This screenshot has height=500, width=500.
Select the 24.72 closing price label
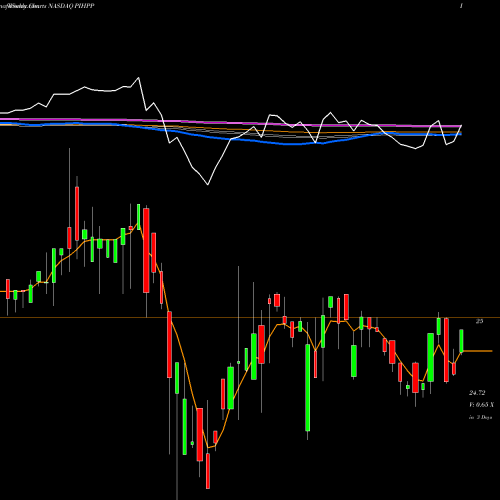[x=477, y=393]
